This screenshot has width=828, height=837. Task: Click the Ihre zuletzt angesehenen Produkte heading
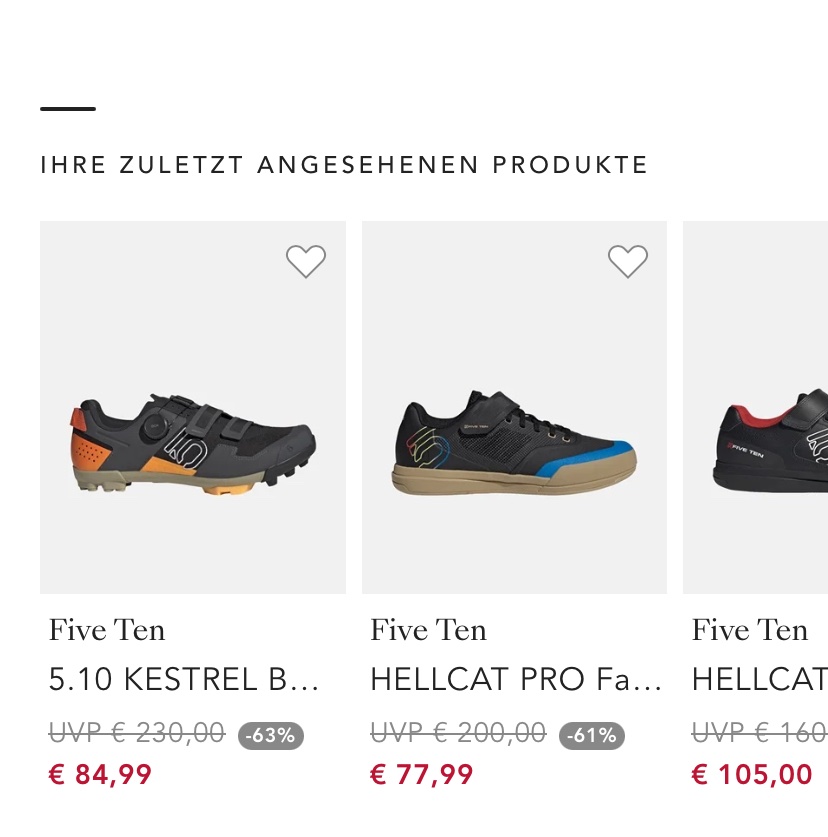[x=344, y=165]
